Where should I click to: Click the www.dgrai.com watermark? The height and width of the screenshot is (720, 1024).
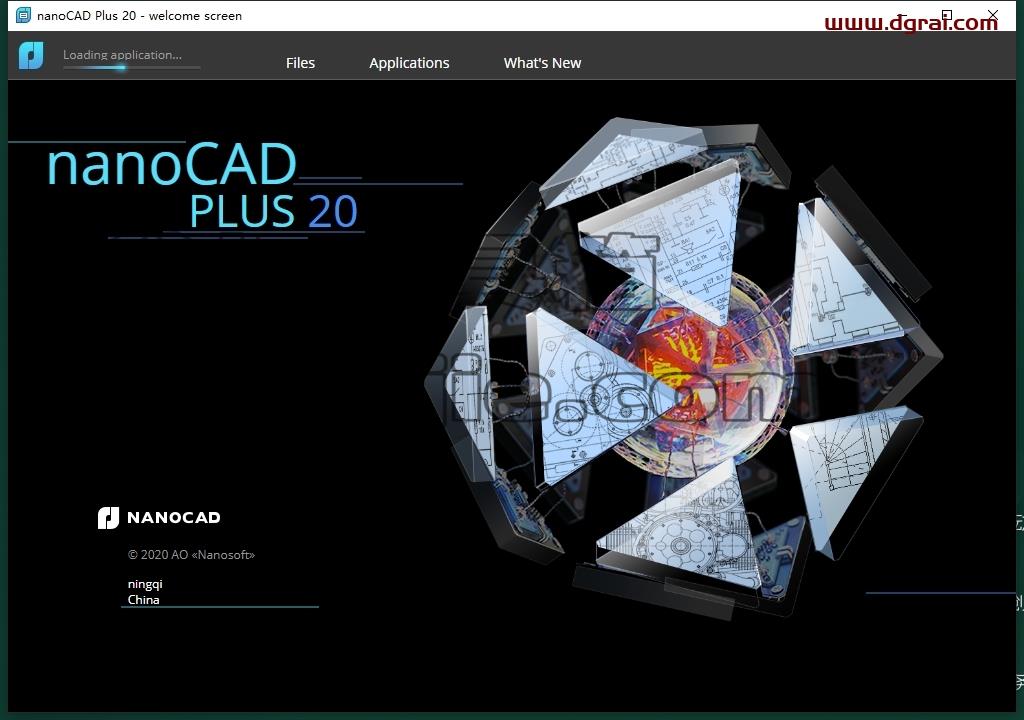911,23
